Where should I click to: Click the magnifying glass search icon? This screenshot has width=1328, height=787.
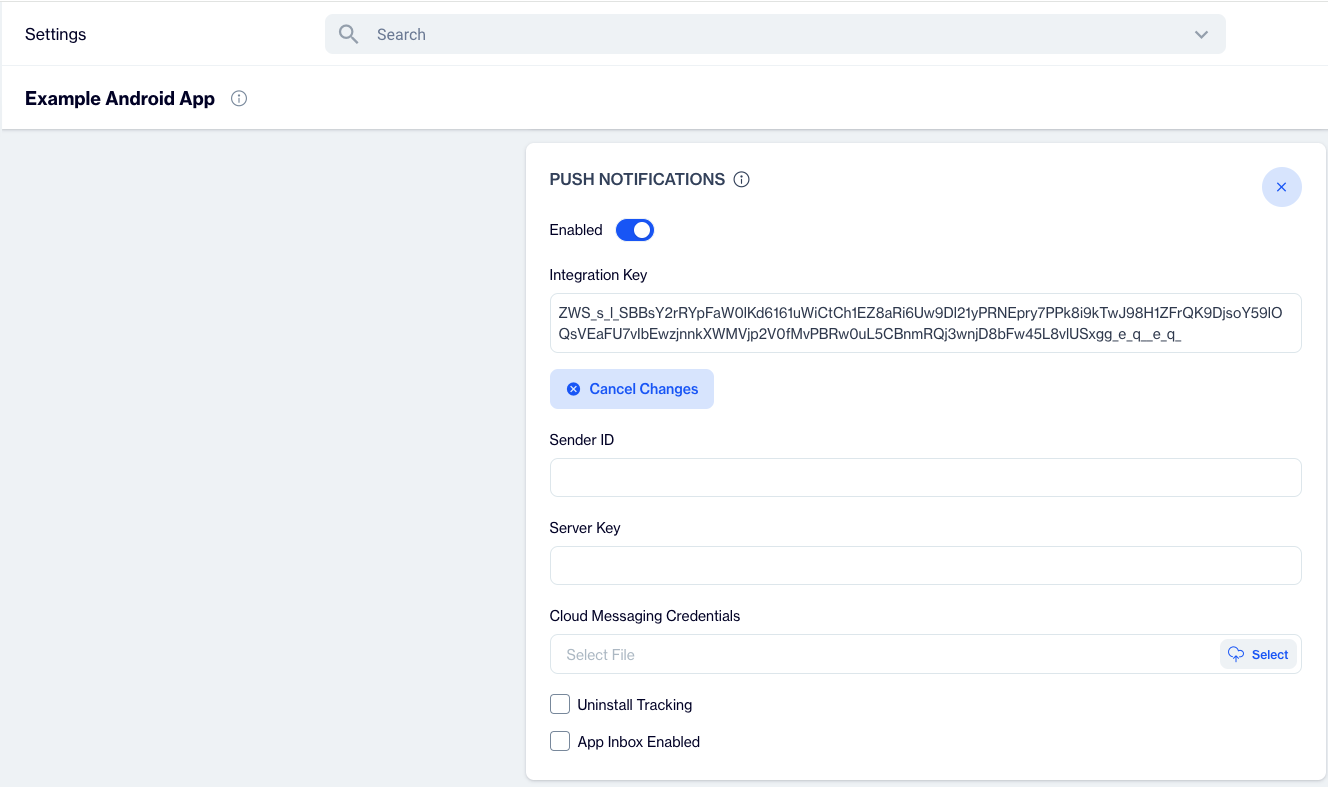348,34
